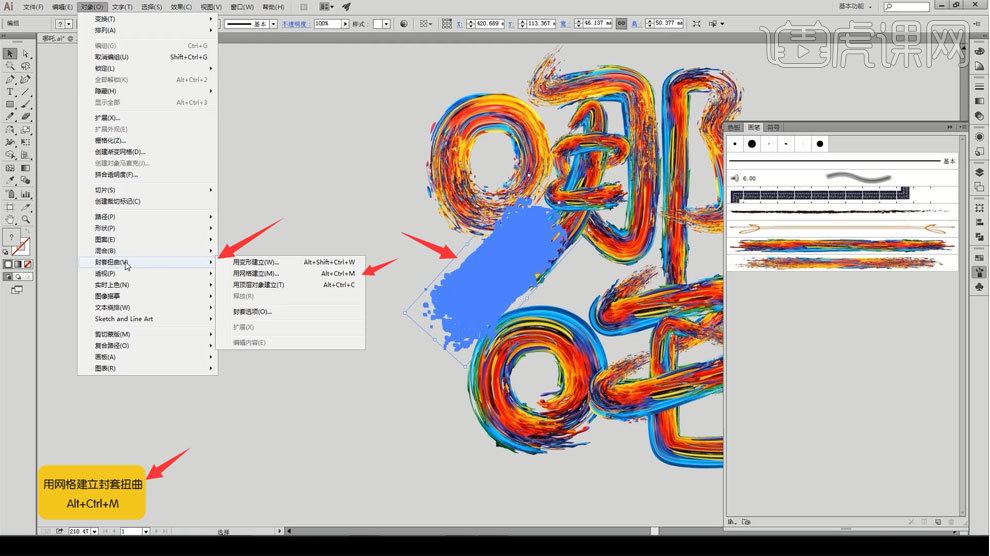Select the Zoom magnifier tool in toolbox

coord(27,219)
